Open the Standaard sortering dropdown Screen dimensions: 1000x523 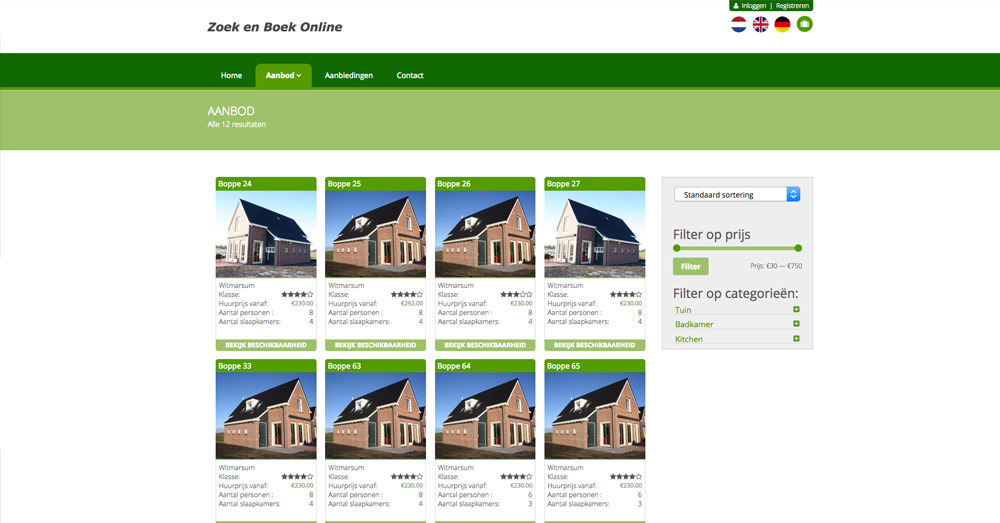pos(737,194)
